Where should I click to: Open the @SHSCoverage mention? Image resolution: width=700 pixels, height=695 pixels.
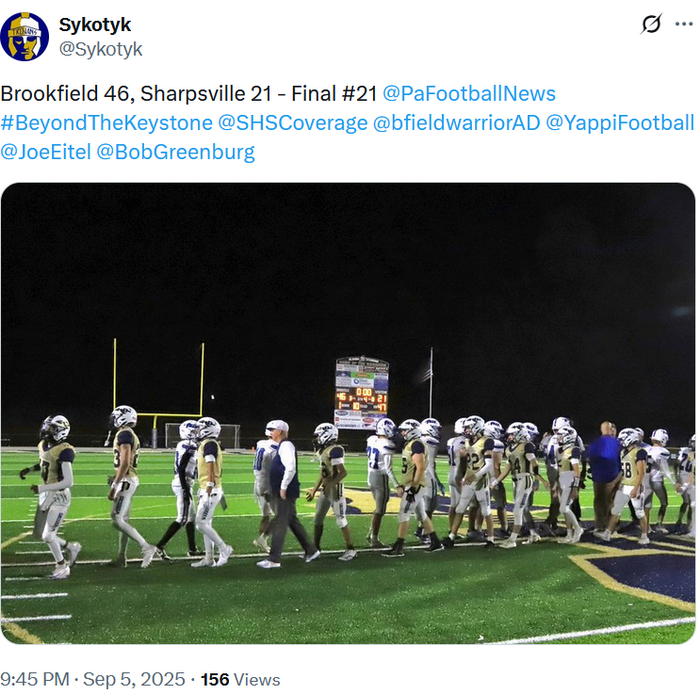[x=293, y=123]
